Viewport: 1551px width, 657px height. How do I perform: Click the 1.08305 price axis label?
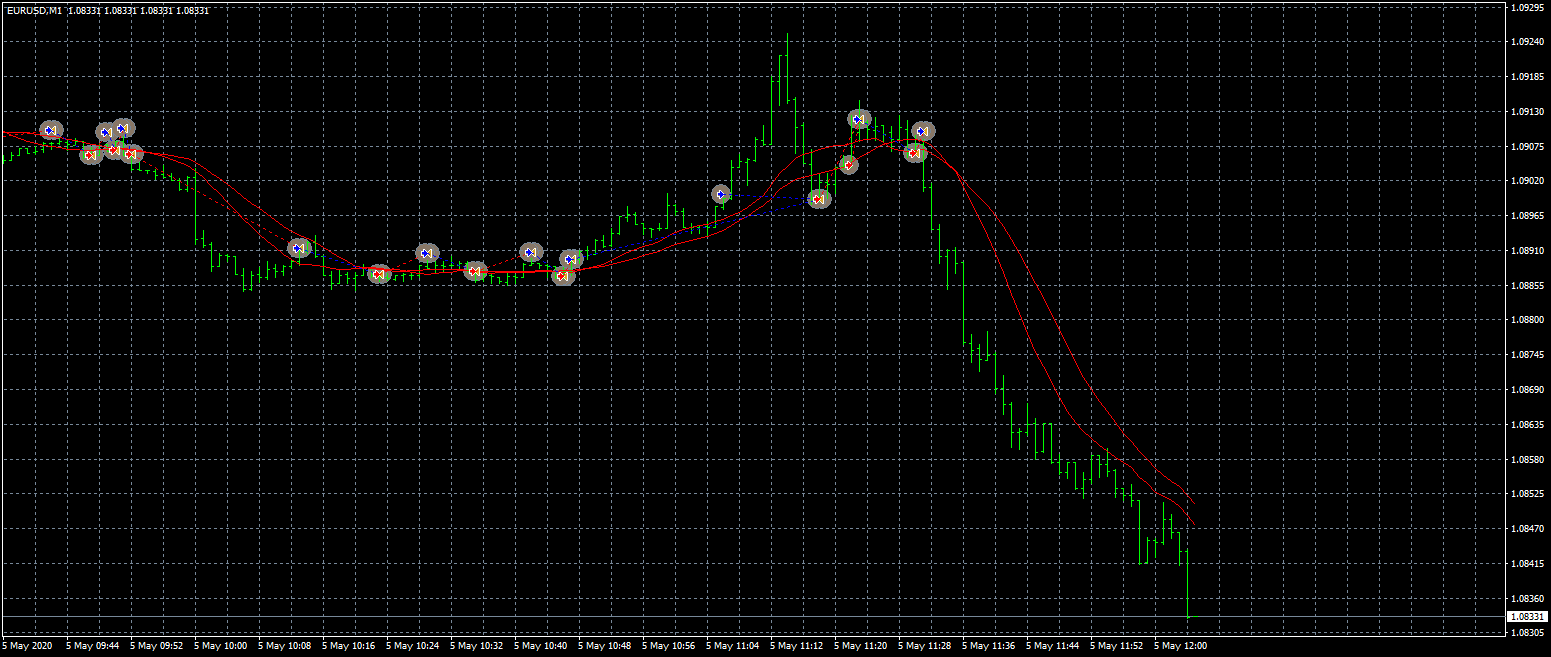(x=1527, y=633)
